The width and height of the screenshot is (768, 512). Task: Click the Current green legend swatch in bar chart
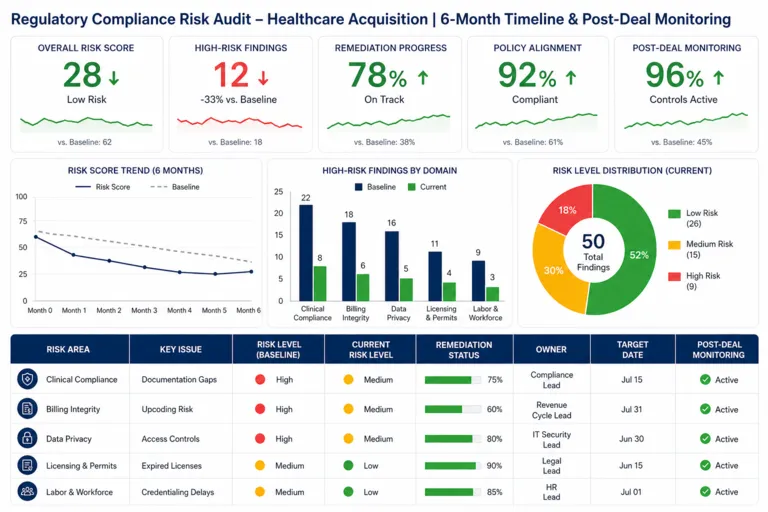click(x=412, y=187)
